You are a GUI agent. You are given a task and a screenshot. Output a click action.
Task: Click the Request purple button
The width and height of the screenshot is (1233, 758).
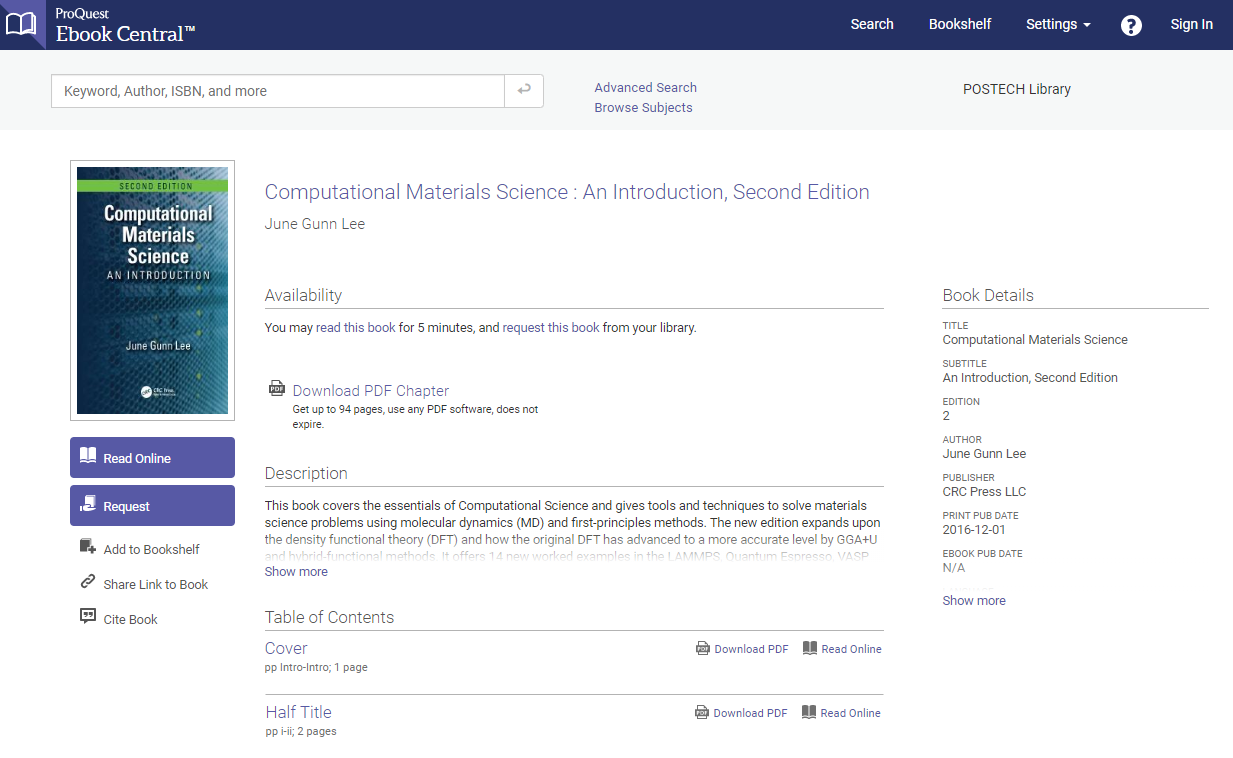(x=152, y=505)
